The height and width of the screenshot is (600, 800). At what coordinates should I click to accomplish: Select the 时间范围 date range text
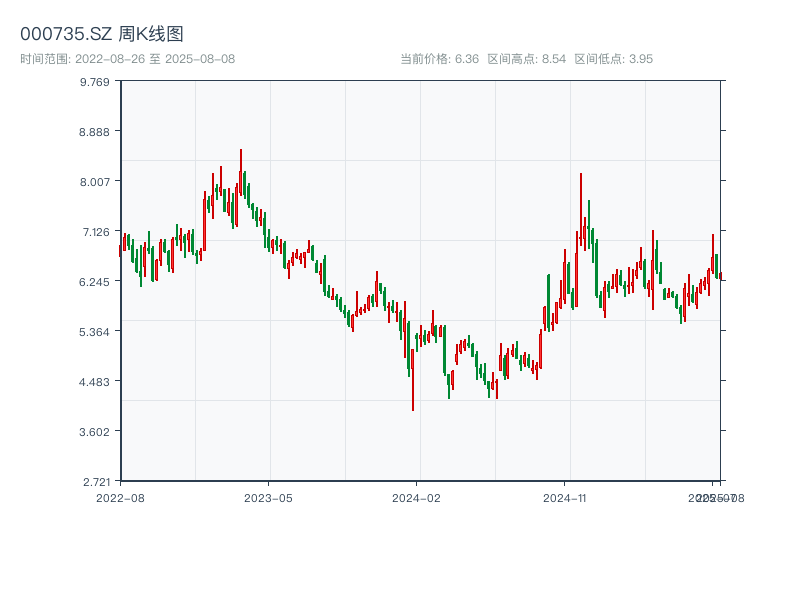[128, 59]
